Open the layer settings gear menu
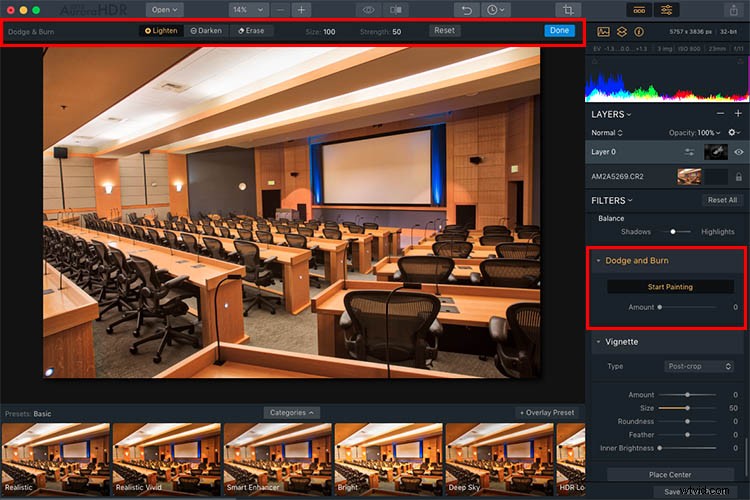The width and height of the screenshot is (750, 500). click(734, 133)
